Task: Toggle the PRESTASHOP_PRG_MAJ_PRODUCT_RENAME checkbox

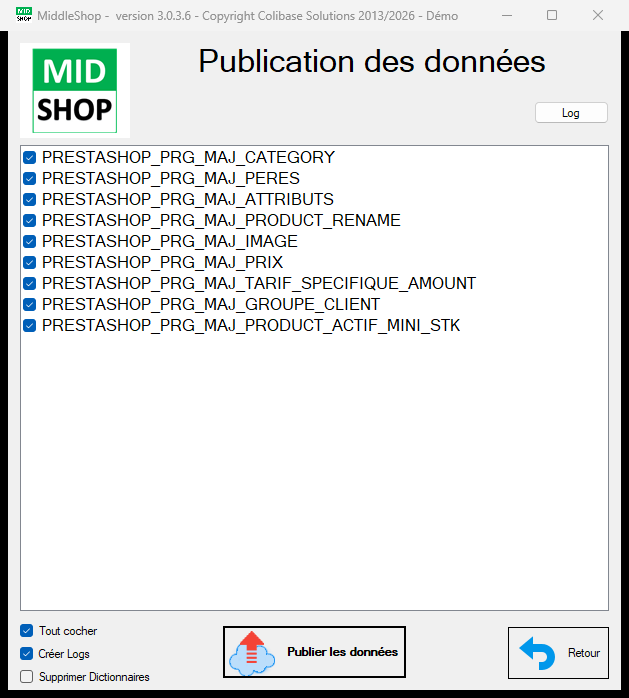Action: (30, 220)
